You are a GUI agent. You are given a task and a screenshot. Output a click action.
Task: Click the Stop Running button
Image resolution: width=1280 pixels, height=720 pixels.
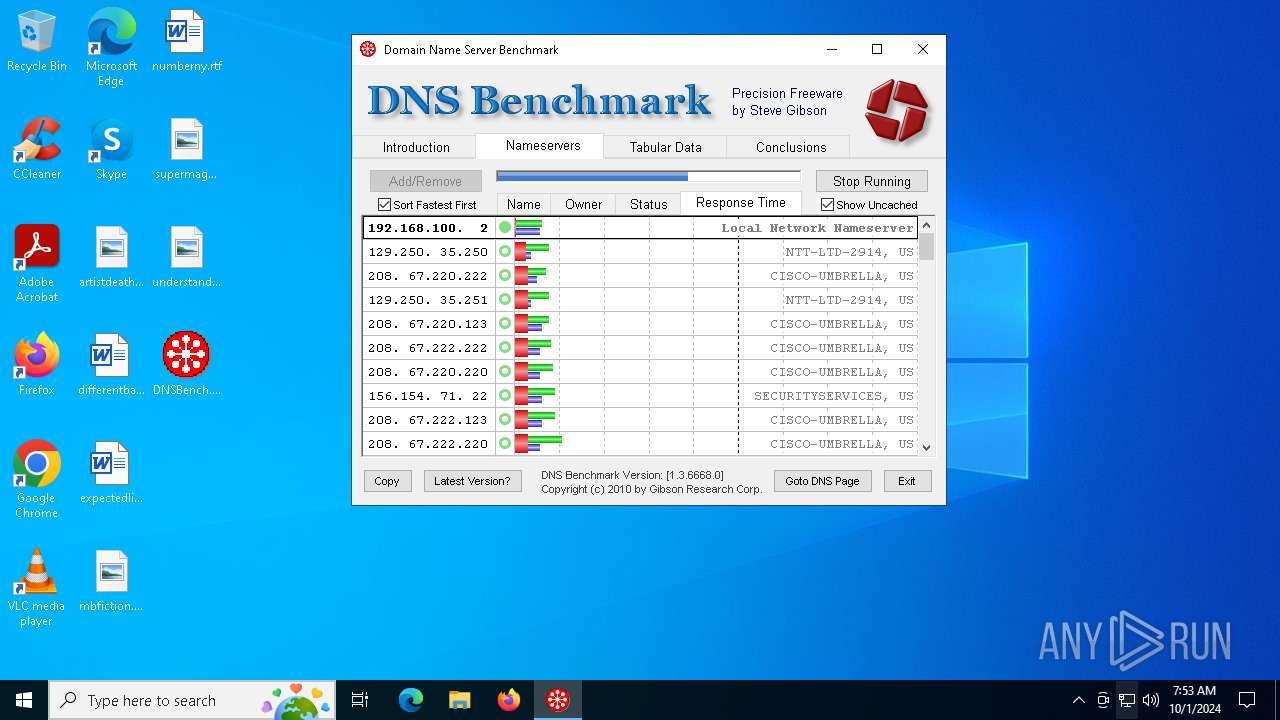(872, 181)
